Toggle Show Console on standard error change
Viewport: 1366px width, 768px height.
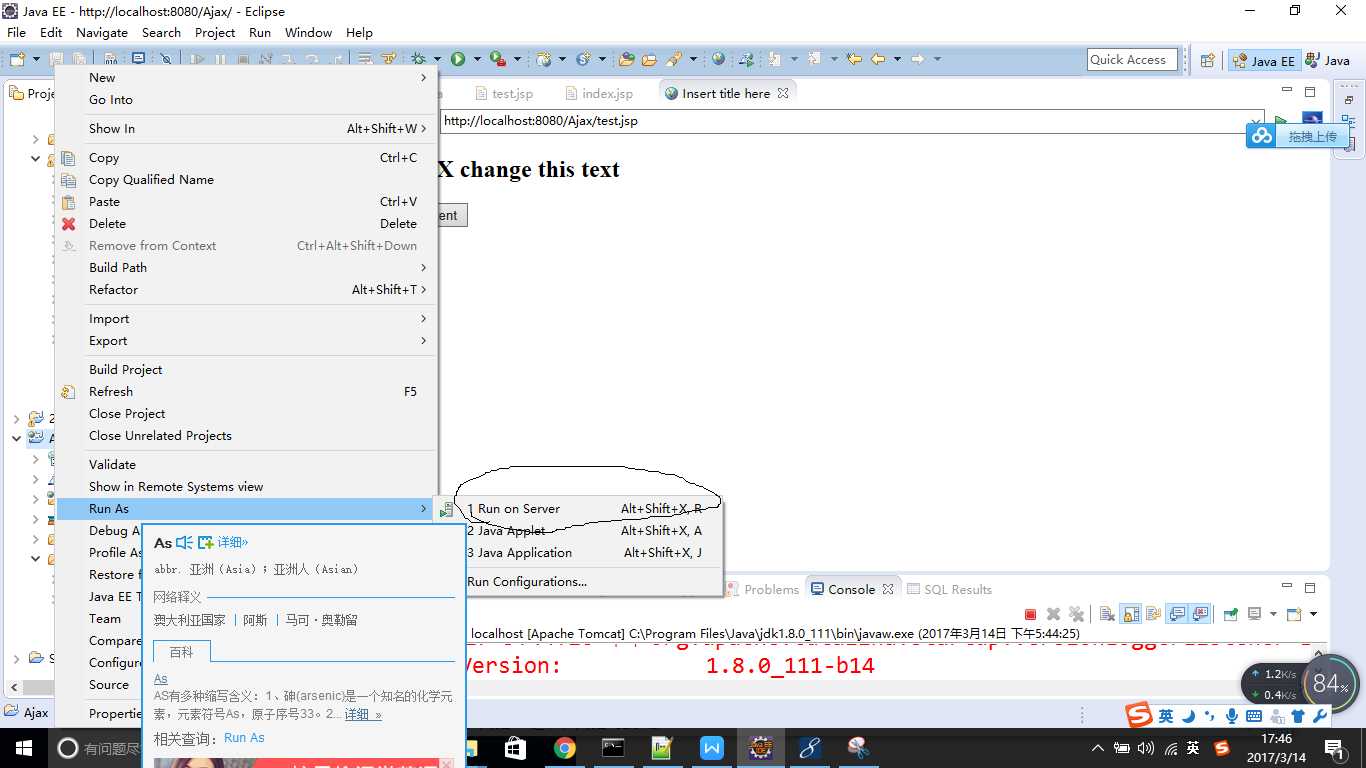pos(1200,614)
